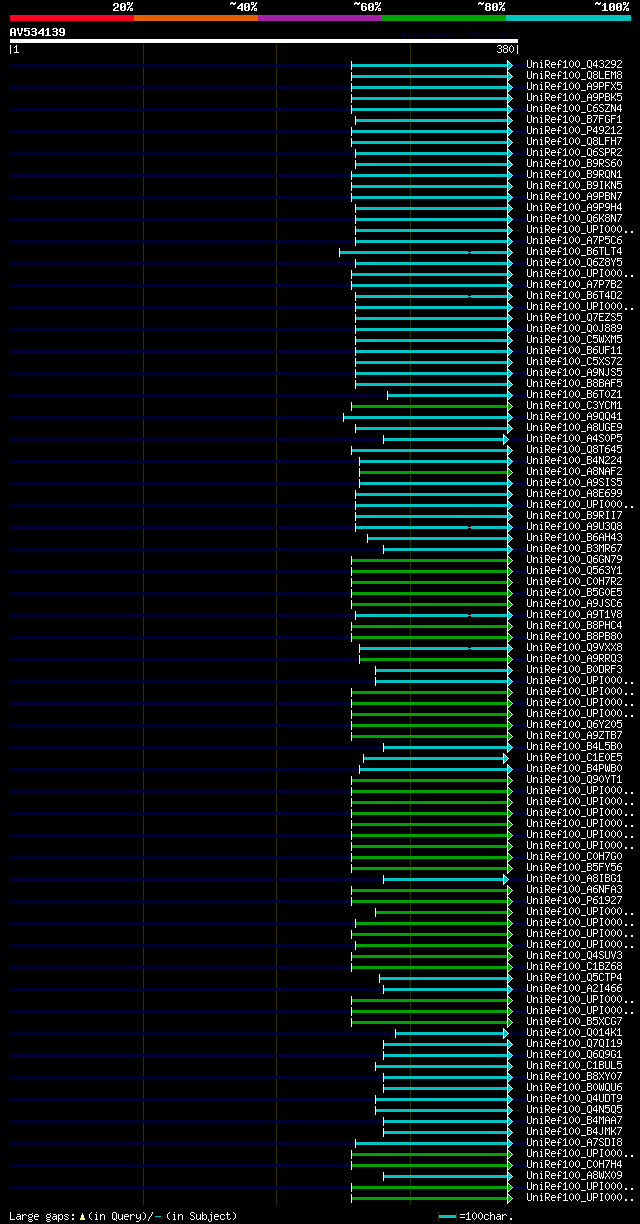Select UniRef100_Q7EZS5 entry
The width and height of the screenshot is (640, 1224).
pos(574,317)
